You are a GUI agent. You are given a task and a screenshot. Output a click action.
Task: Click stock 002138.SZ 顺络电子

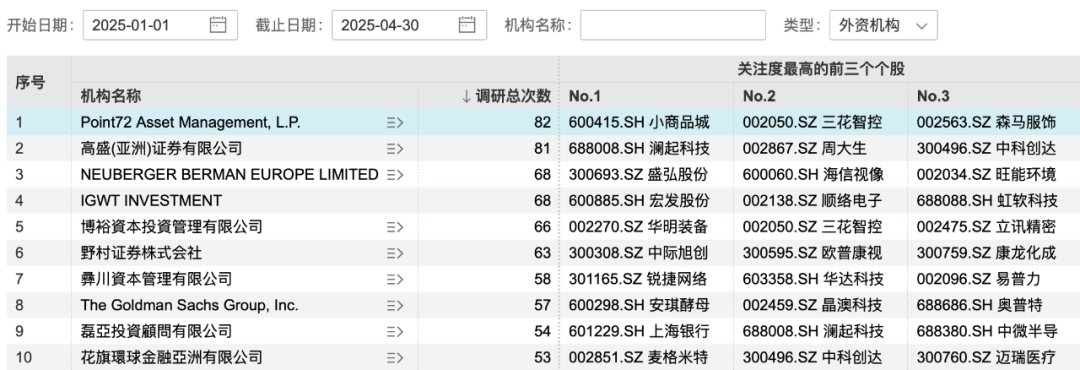click(x=813, y=201)
